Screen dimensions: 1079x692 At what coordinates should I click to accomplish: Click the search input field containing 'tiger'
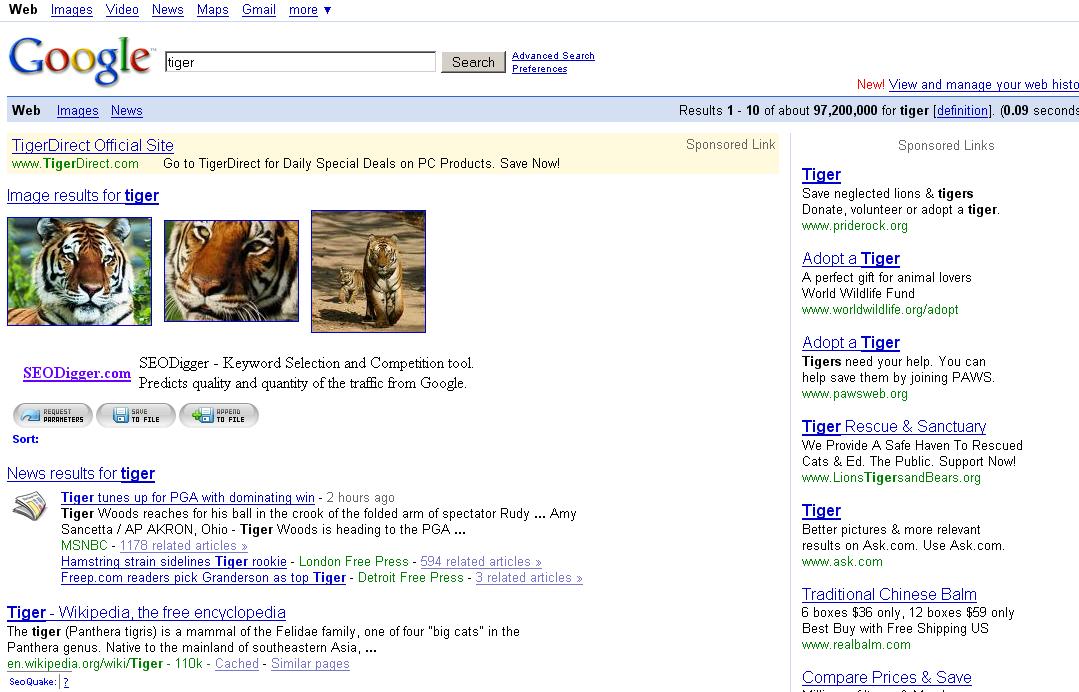[x=300, y=62]
